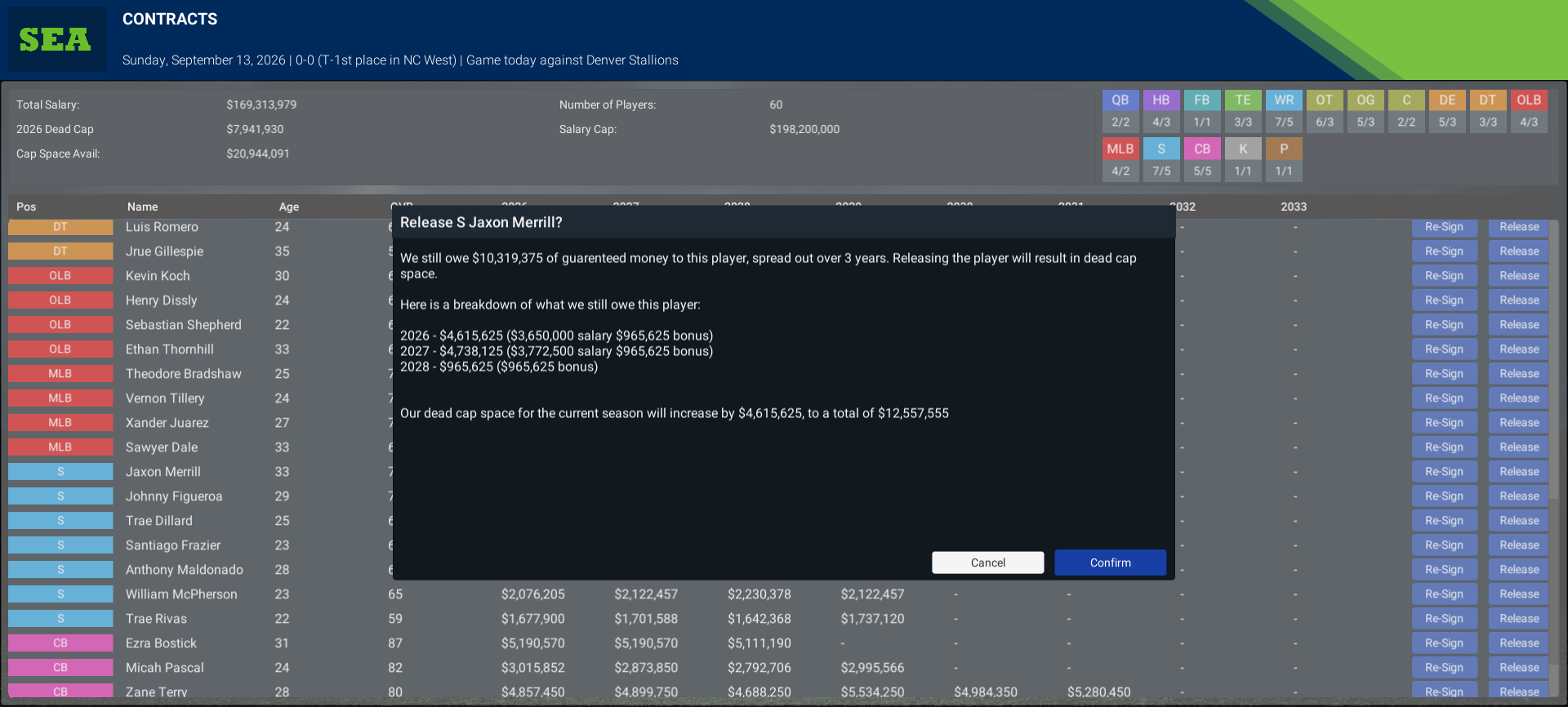Click the SEA team logo
This screenshot has width=1568, height=707.
[x=56, y=39]
